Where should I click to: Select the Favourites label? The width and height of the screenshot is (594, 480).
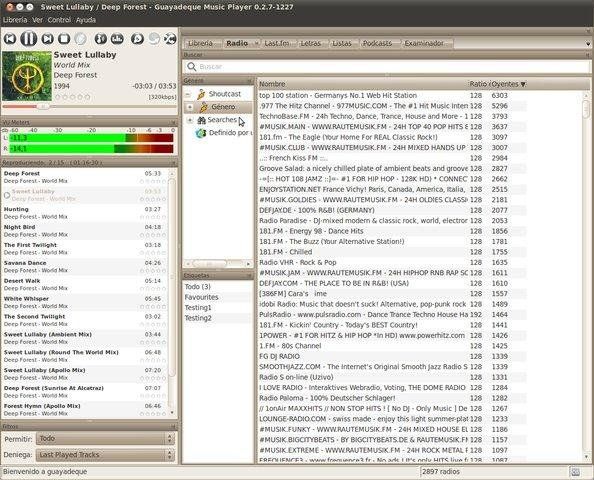(x=202, y=297)
